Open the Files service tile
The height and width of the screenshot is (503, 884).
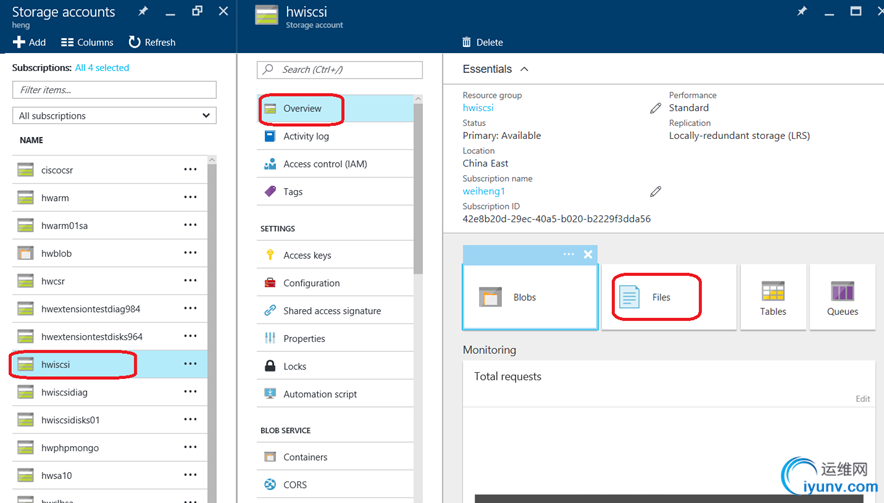pos(669,297)
